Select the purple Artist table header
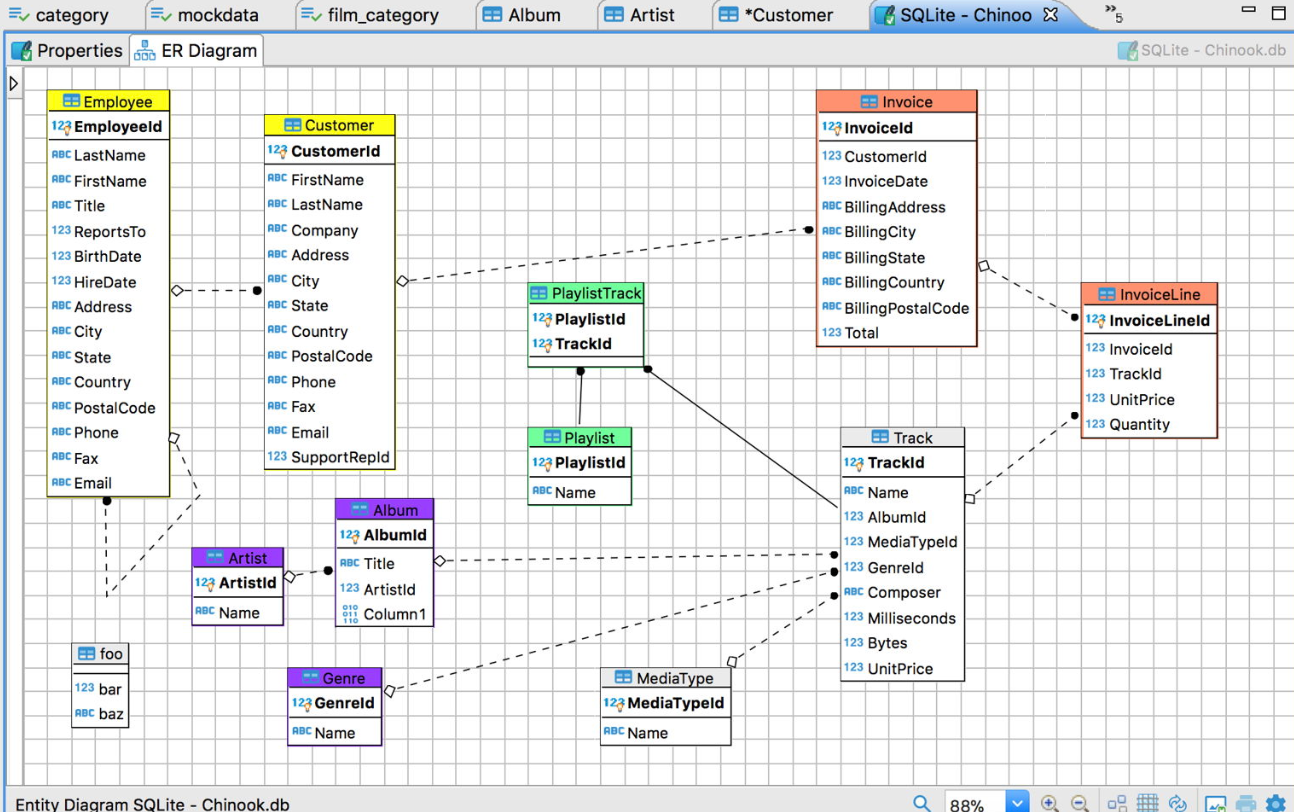Screen dimensions: 1294x812 (237, 558)
